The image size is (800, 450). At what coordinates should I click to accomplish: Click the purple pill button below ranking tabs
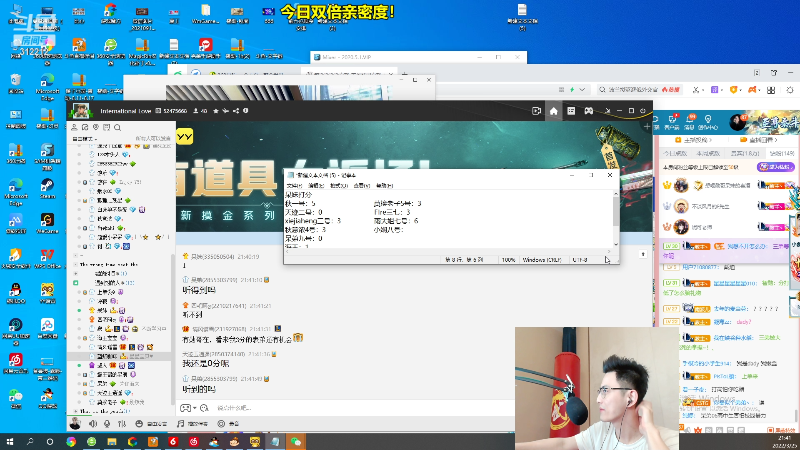pos(776,167)
